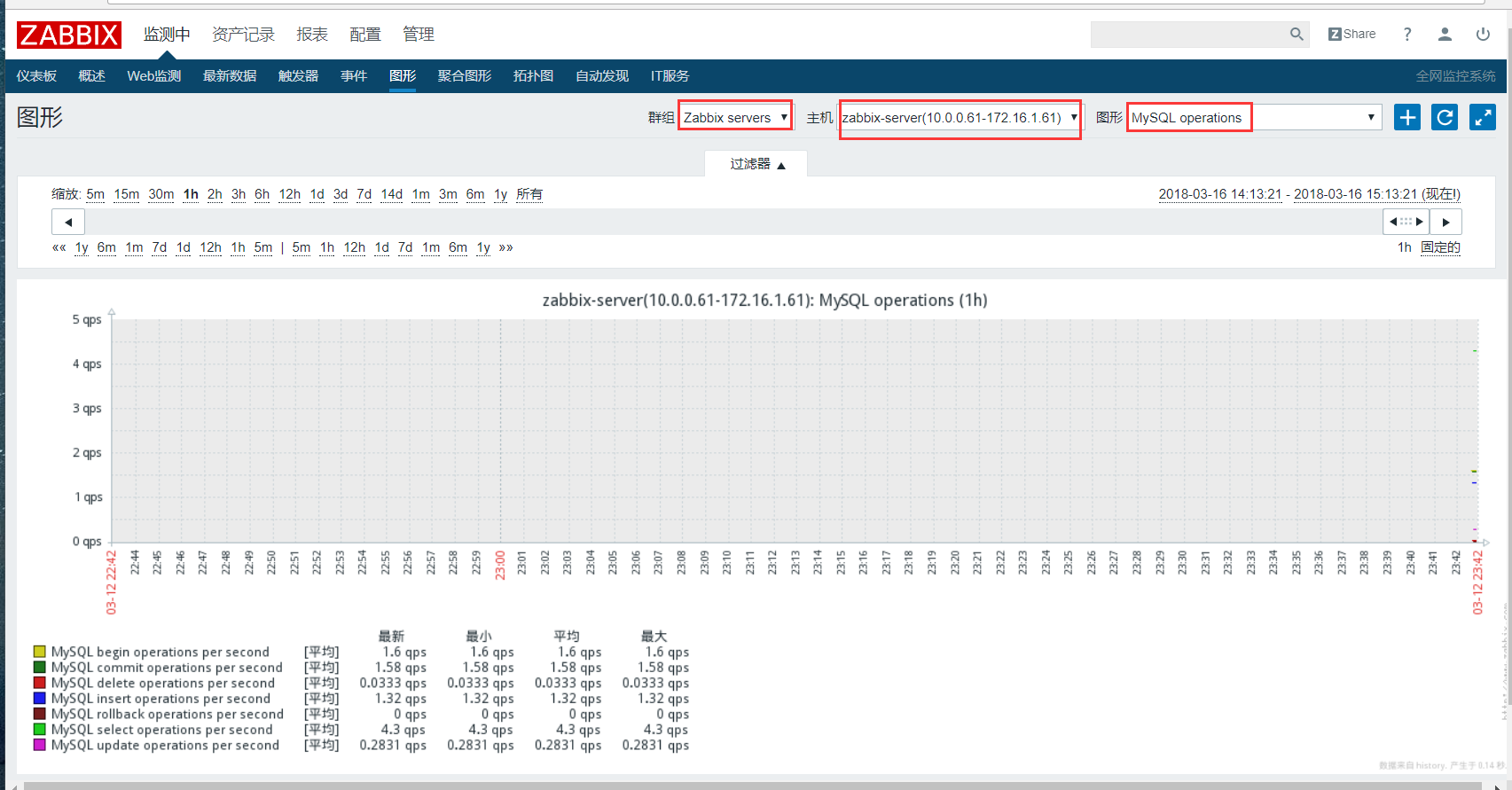Go to 事件 submenu
The image size is (1512, 790).
(x=354, y=76)
